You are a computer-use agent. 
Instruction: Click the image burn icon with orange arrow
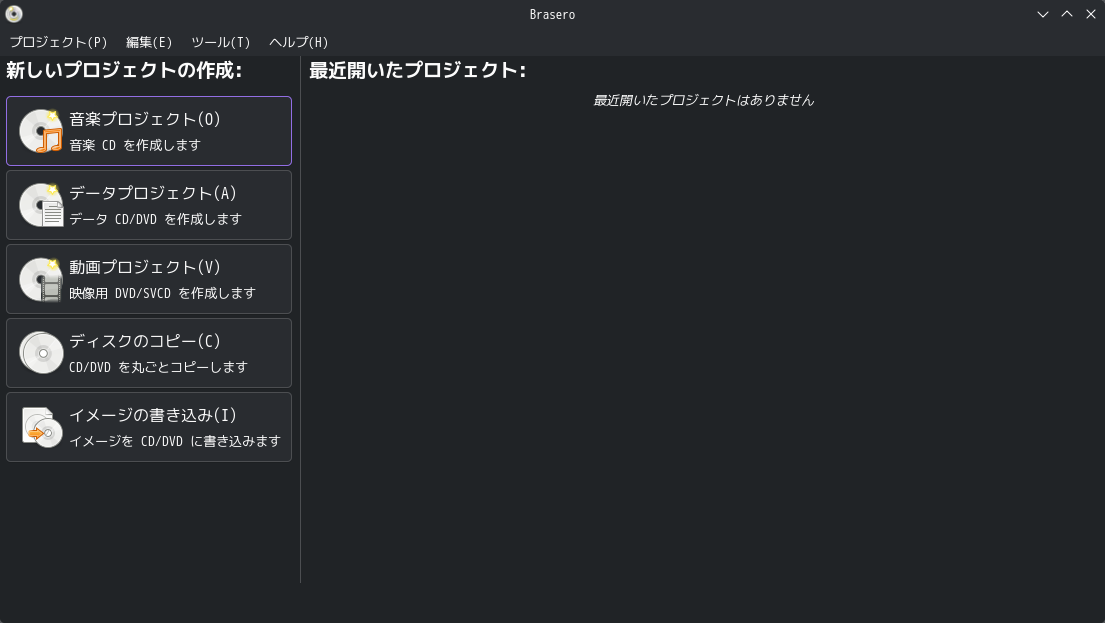pos(41,427)
